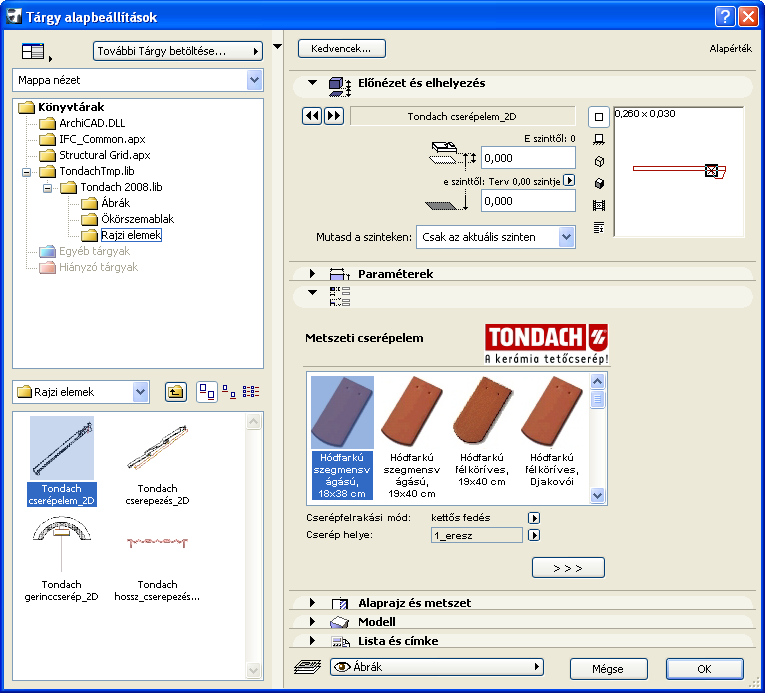Click the hotspot marker in preview

coord(711,170)
